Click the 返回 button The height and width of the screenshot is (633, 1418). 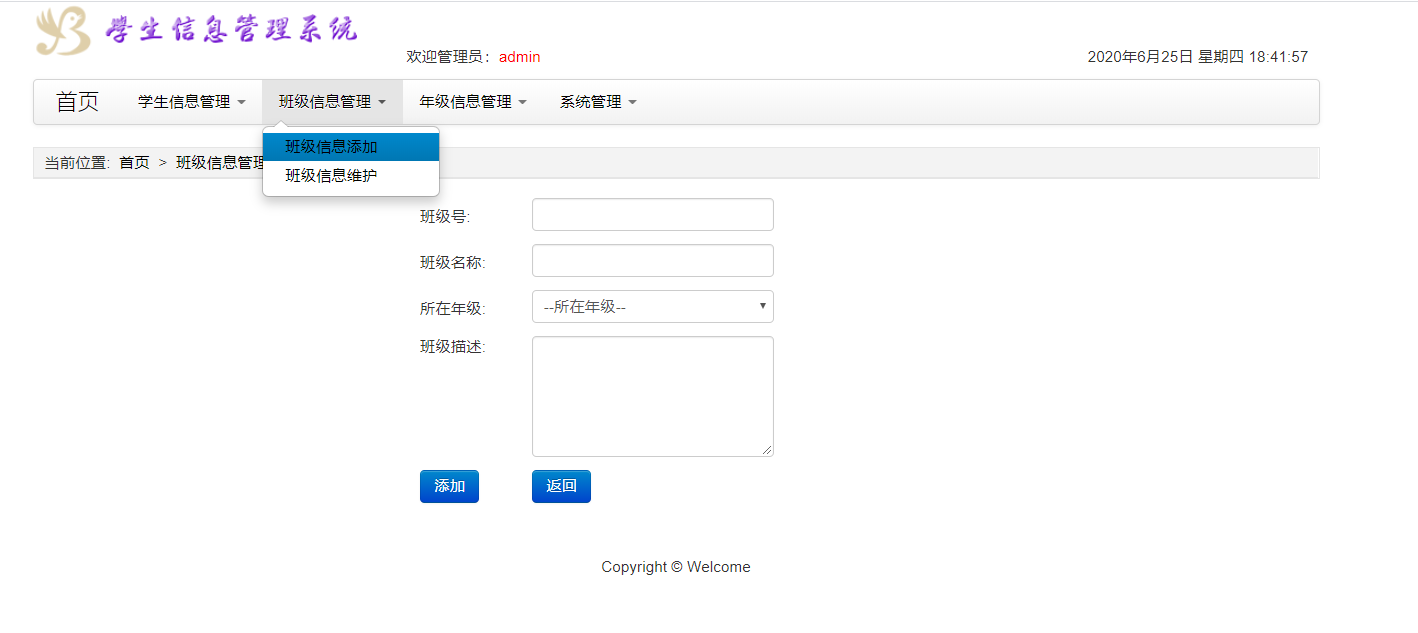pyautogui.click(x=561, y=487)
